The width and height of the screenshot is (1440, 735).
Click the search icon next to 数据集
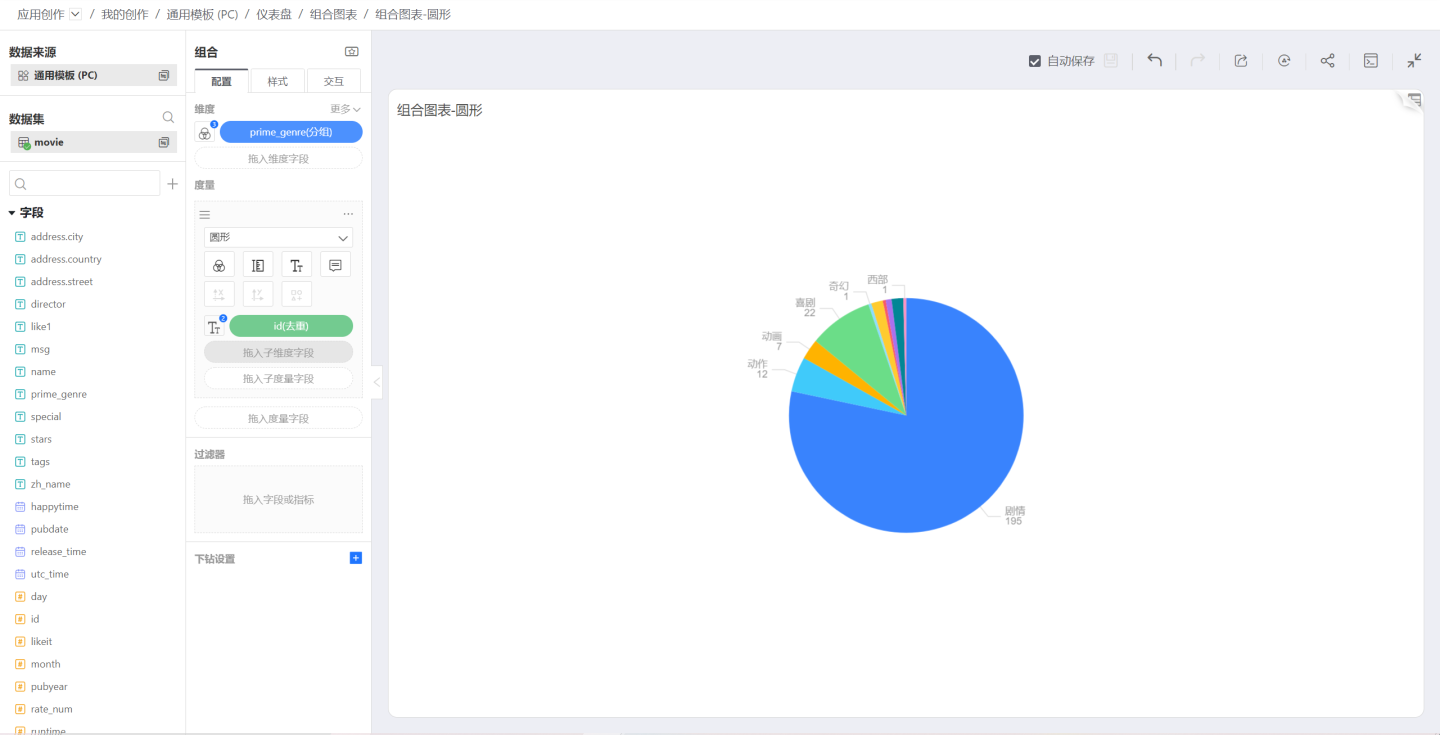pos(168,118)
